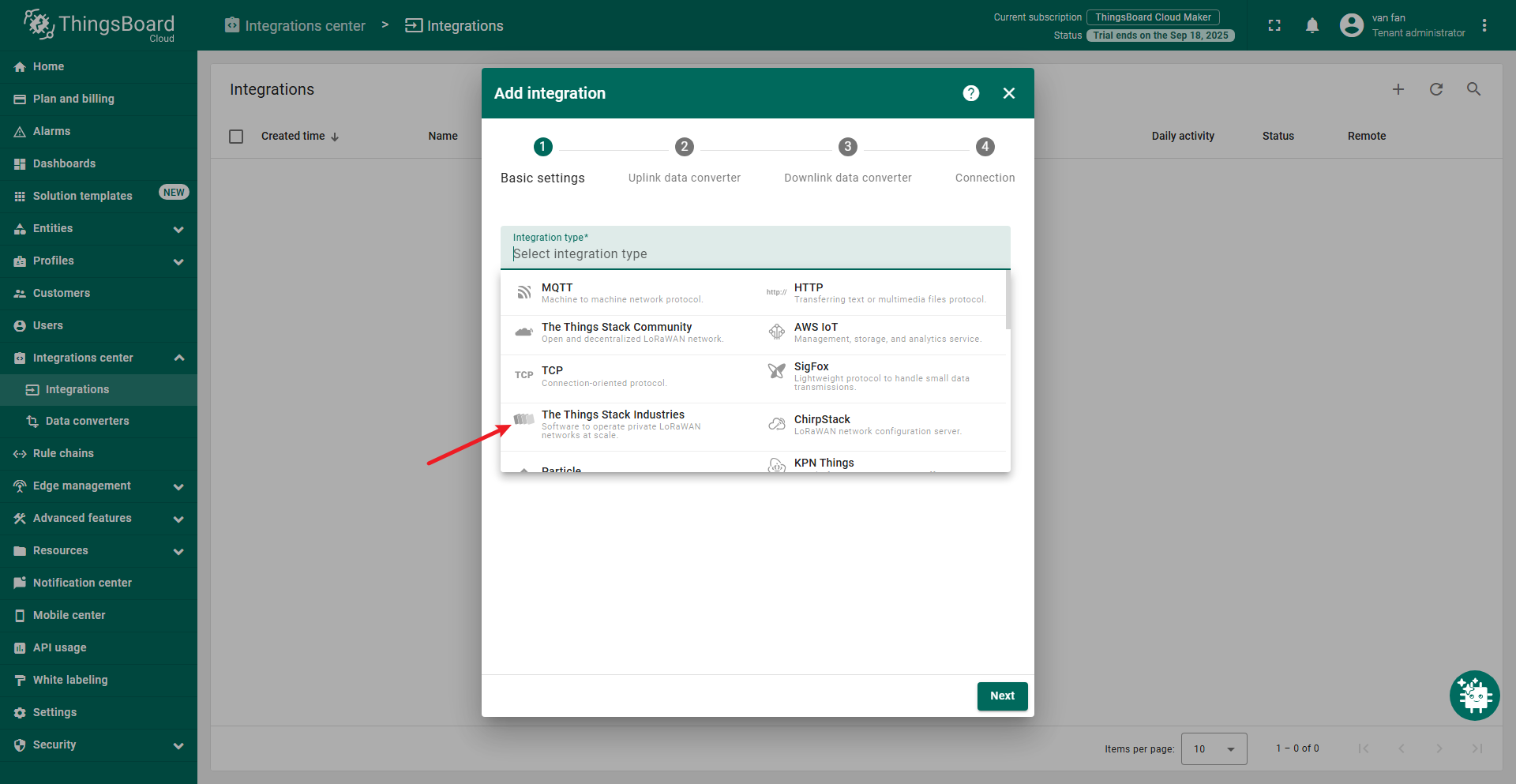Open notifications bell
The image size is (1516, 784).
pyautogui.click(x=1312, y=25)
